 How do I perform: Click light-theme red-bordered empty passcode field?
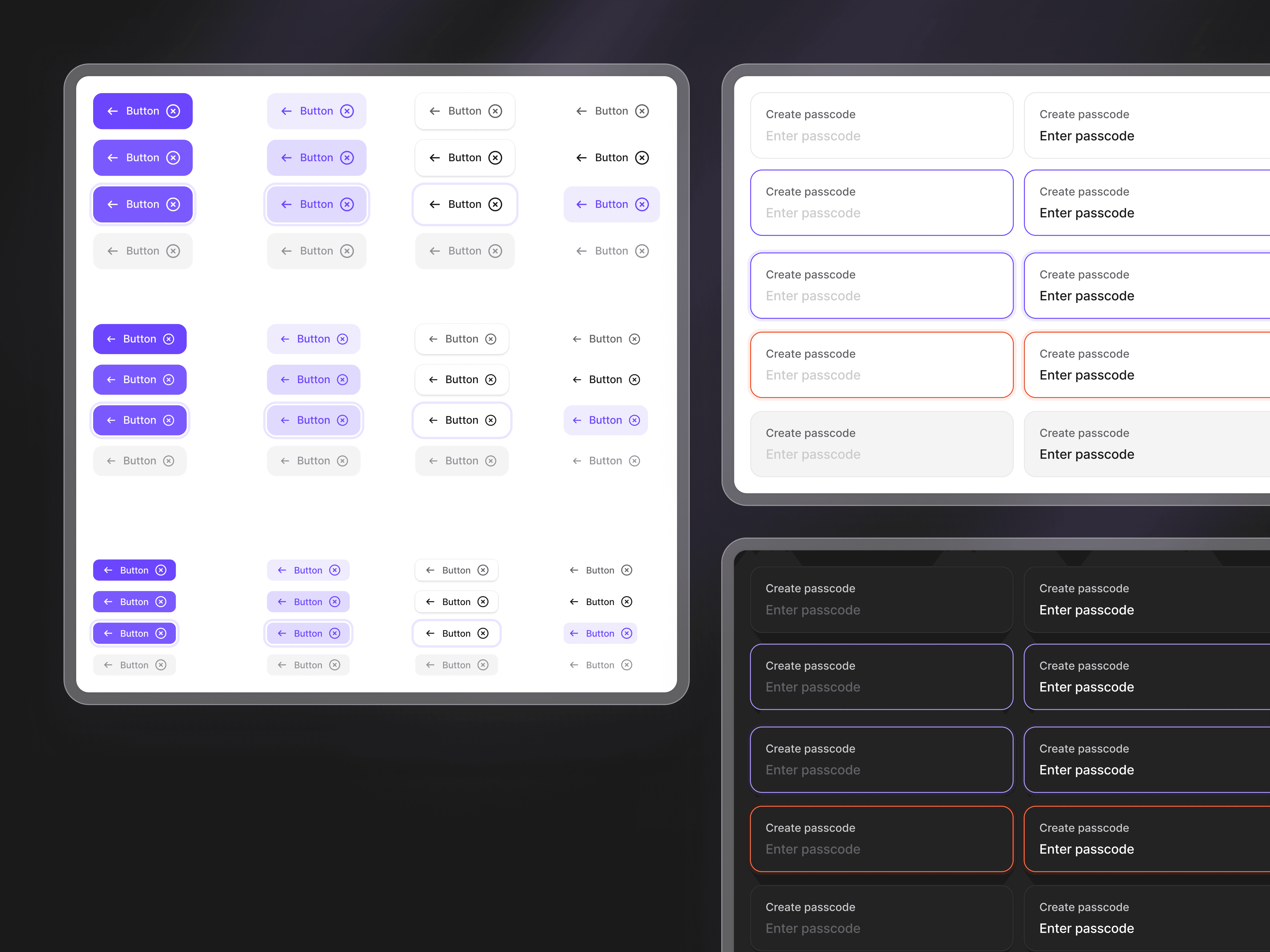[881, 365]
